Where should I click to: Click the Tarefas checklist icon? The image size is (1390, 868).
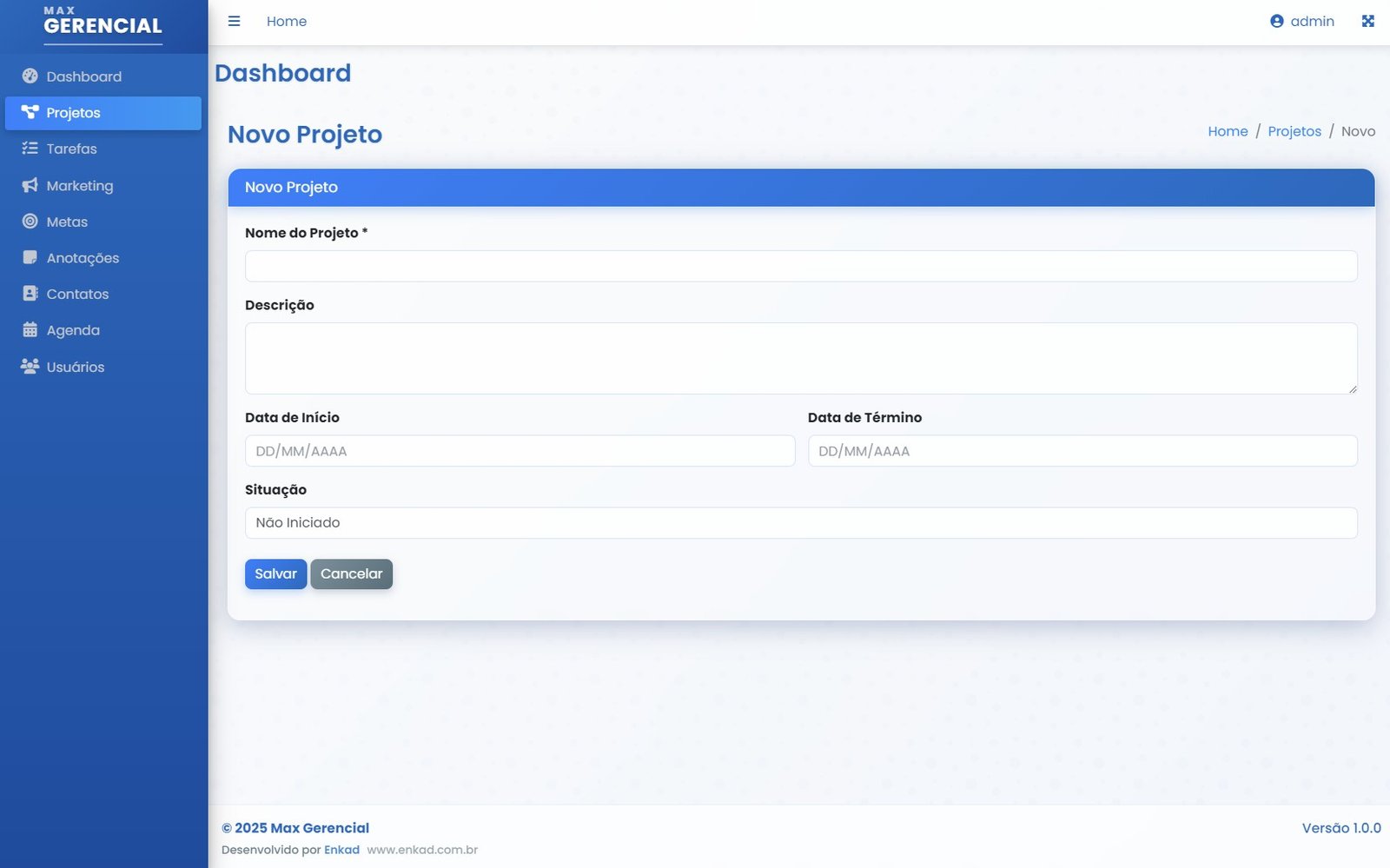coord(30,149)
